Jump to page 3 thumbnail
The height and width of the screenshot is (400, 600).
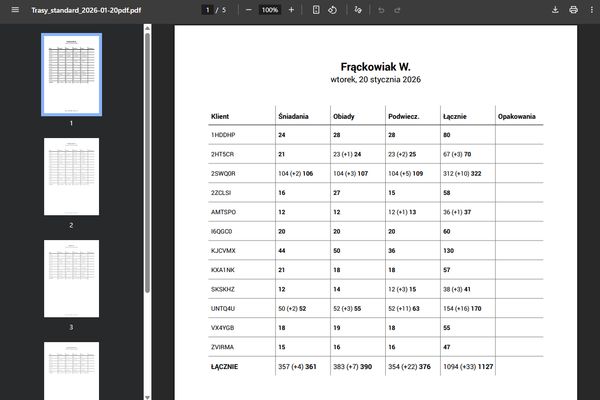(71, 278)
